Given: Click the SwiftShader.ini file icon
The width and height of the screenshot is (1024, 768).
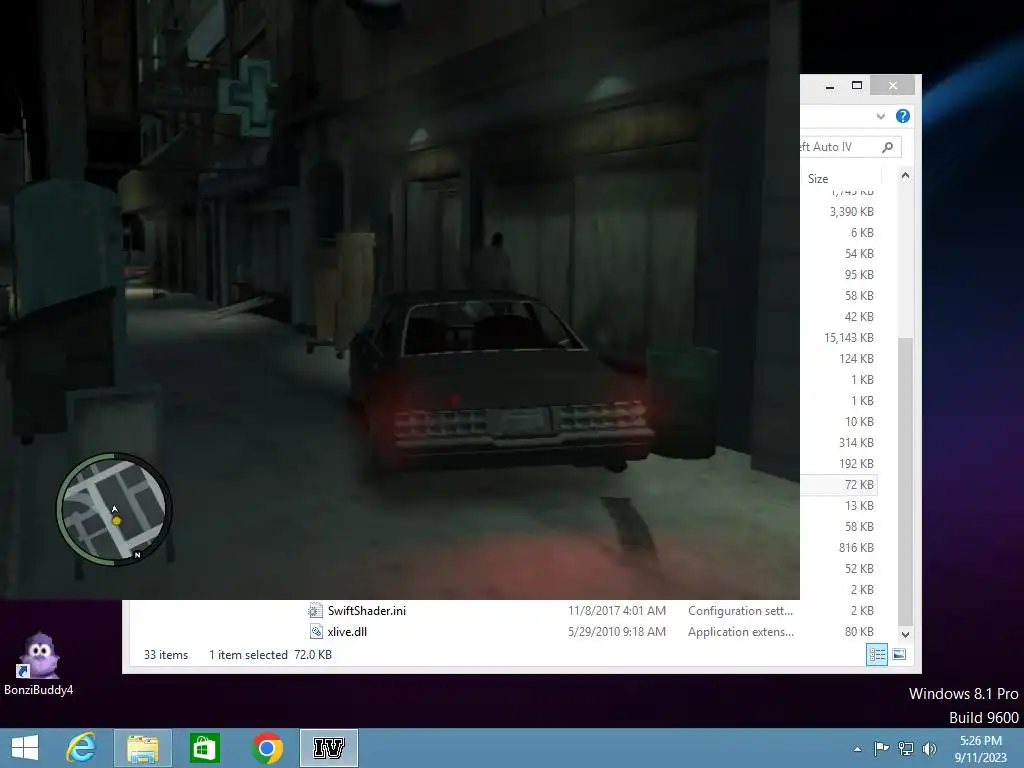Looking at the screenshot, I should 315,611.
